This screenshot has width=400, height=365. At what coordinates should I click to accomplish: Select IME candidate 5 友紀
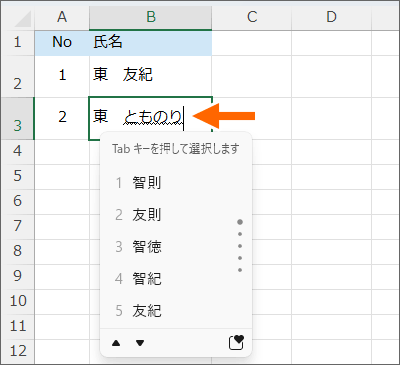point(176,311)
